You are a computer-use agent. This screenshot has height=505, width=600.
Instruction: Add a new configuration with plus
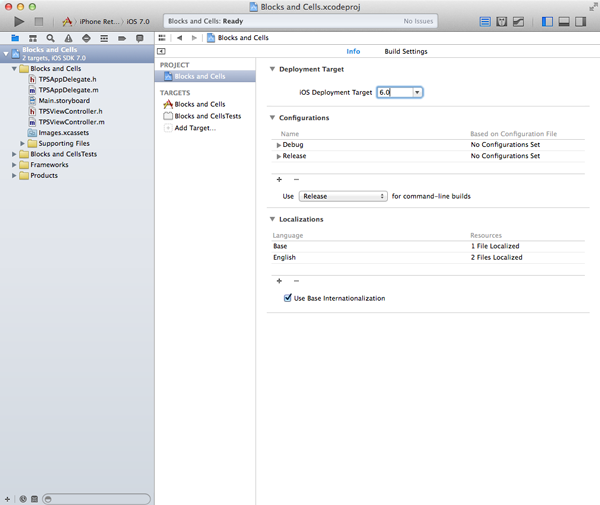click(279, 179)
